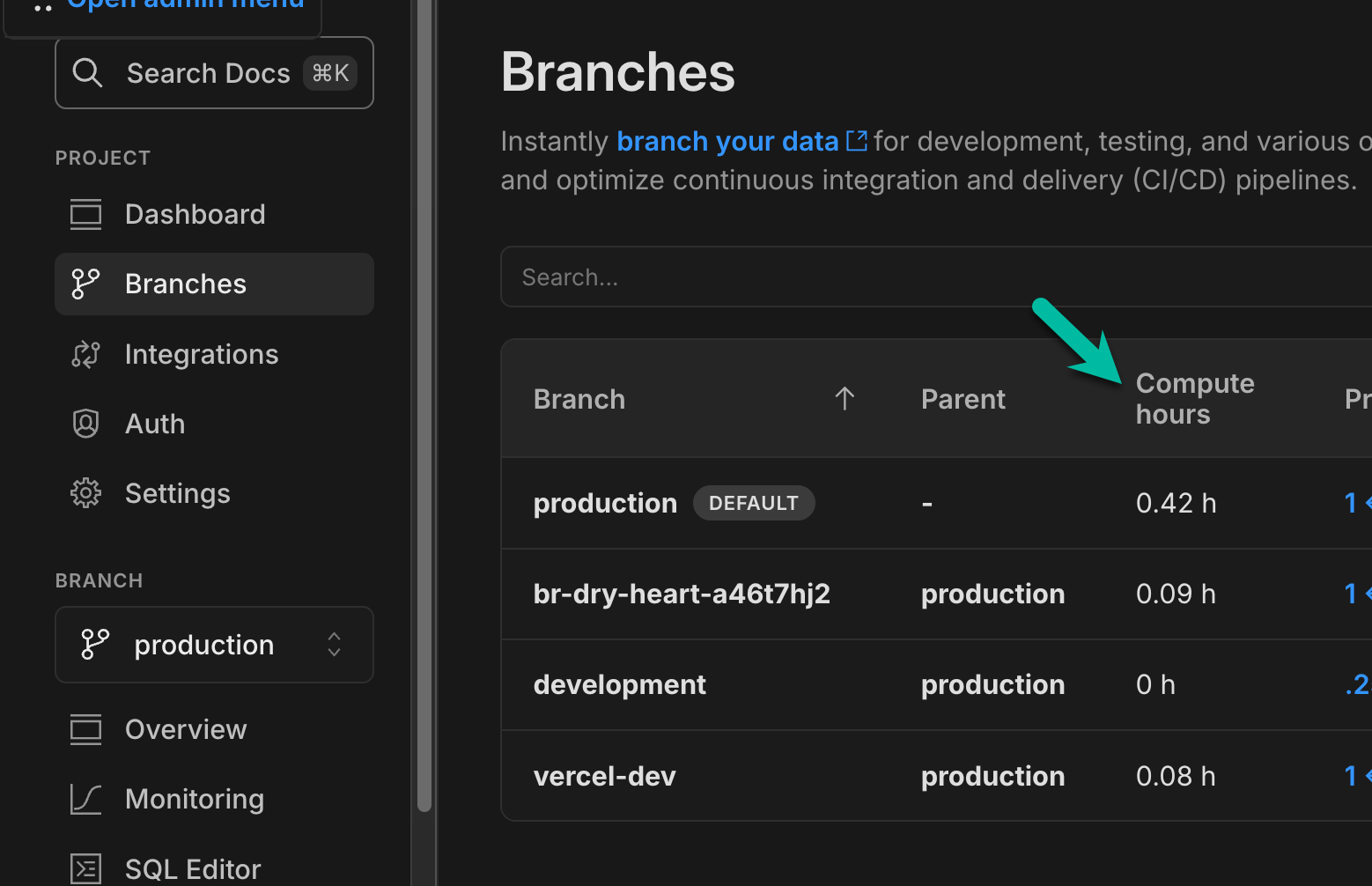Click the branch icon in production selector
Screen dimensions: 1372x886
tap(95, 645)
